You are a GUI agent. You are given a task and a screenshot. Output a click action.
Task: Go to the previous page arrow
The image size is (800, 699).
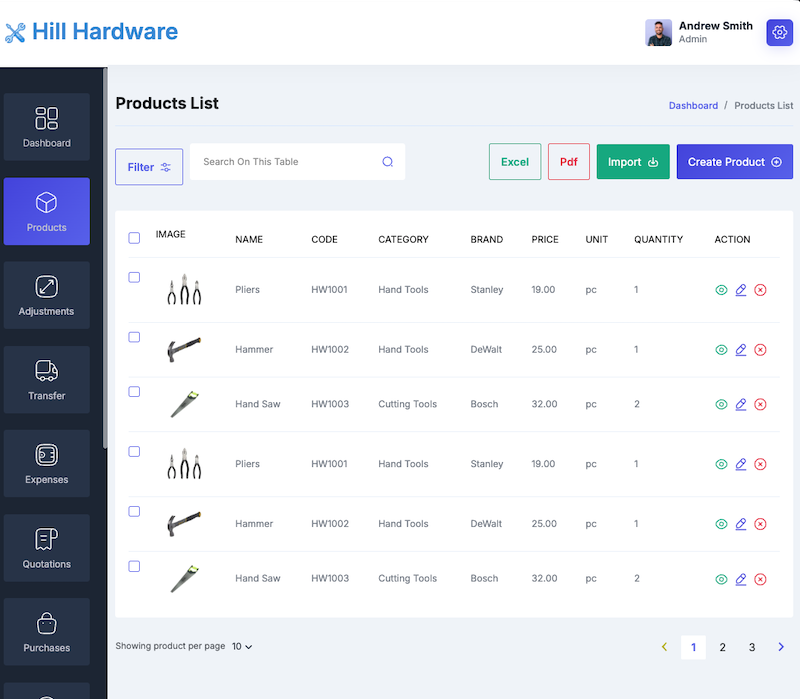click(x=664, y=647)
